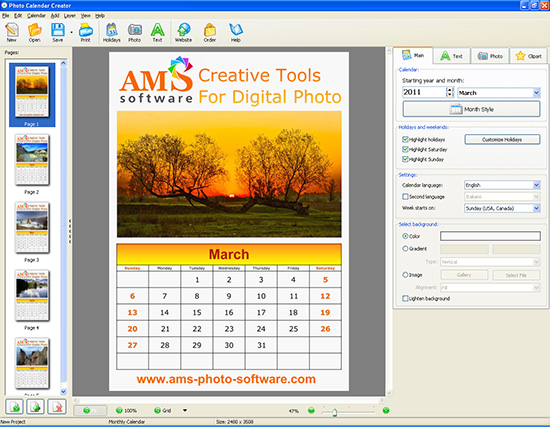Create a new project with New icon

(x=12, y=32)
